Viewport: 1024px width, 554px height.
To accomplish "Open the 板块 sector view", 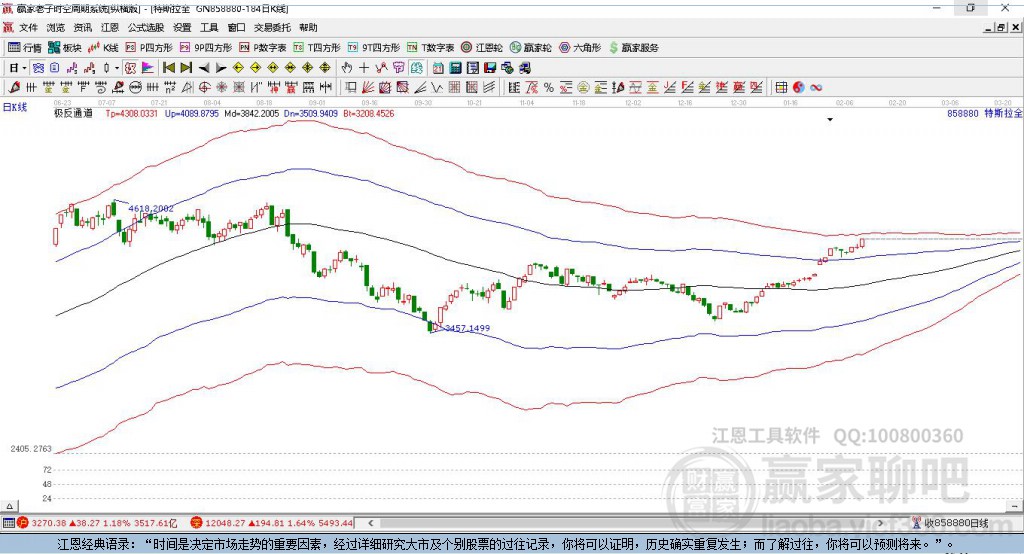I will pos(65,48).
